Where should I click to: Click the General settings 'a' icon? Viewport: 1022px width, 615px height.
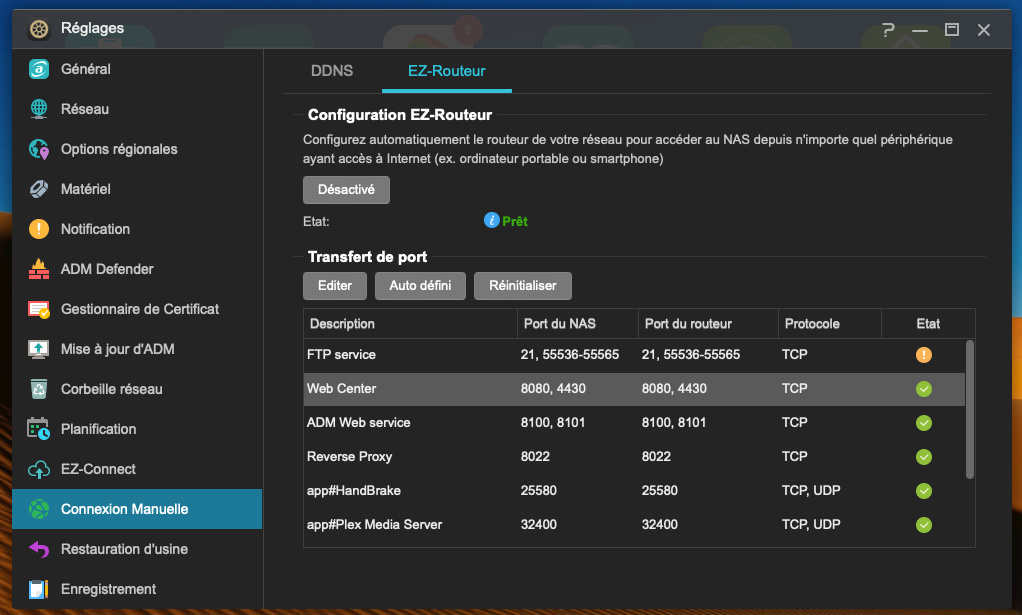tap(39, 69)
